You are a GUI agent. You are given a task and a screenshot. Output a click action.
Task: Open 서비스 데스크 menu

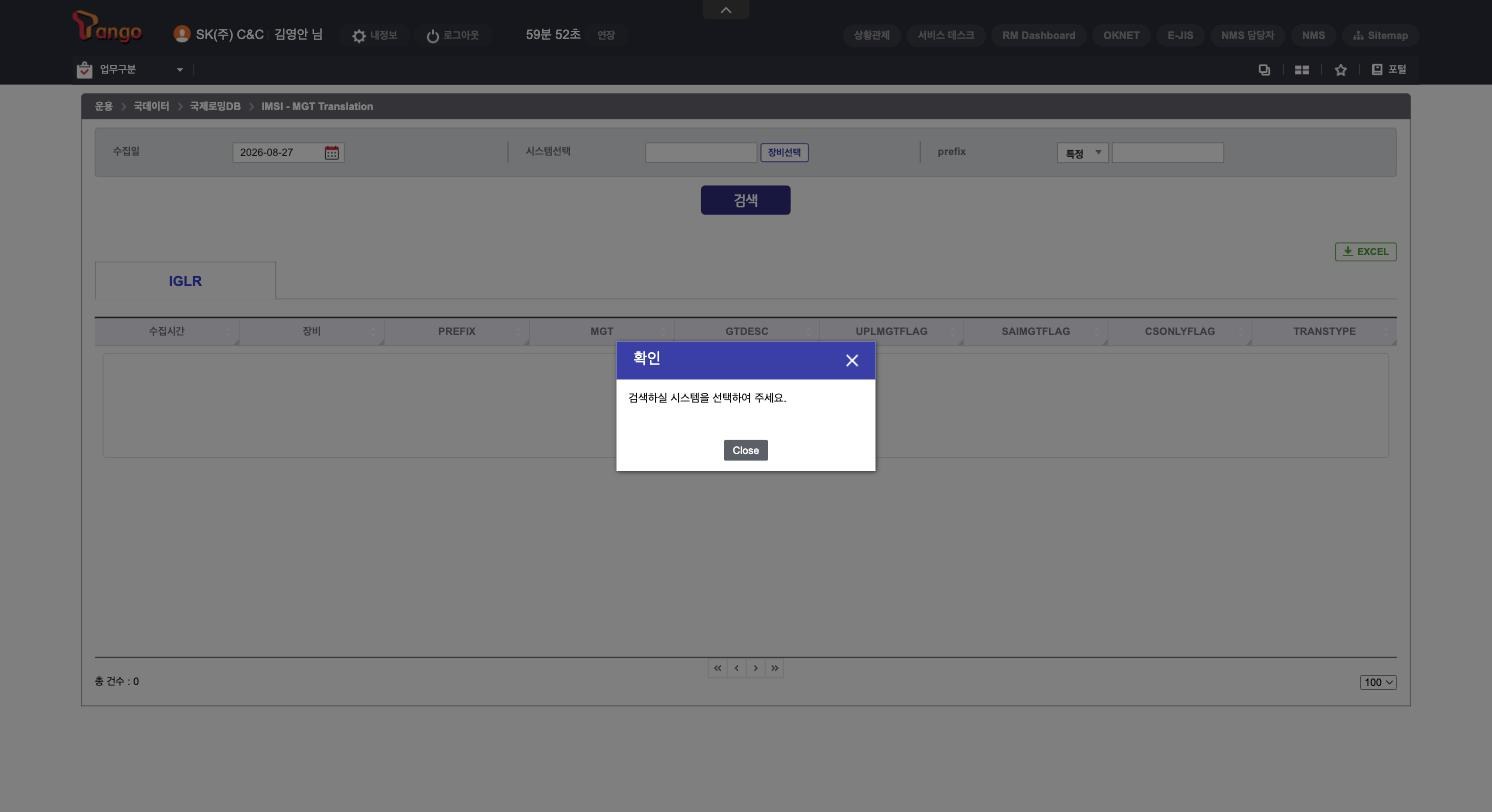point(946,35)
